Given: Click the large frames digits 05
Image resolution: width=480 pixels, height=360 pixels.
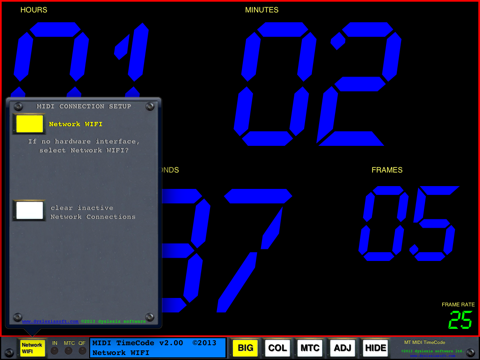Looking at the screenshot, I should [409, 223].
